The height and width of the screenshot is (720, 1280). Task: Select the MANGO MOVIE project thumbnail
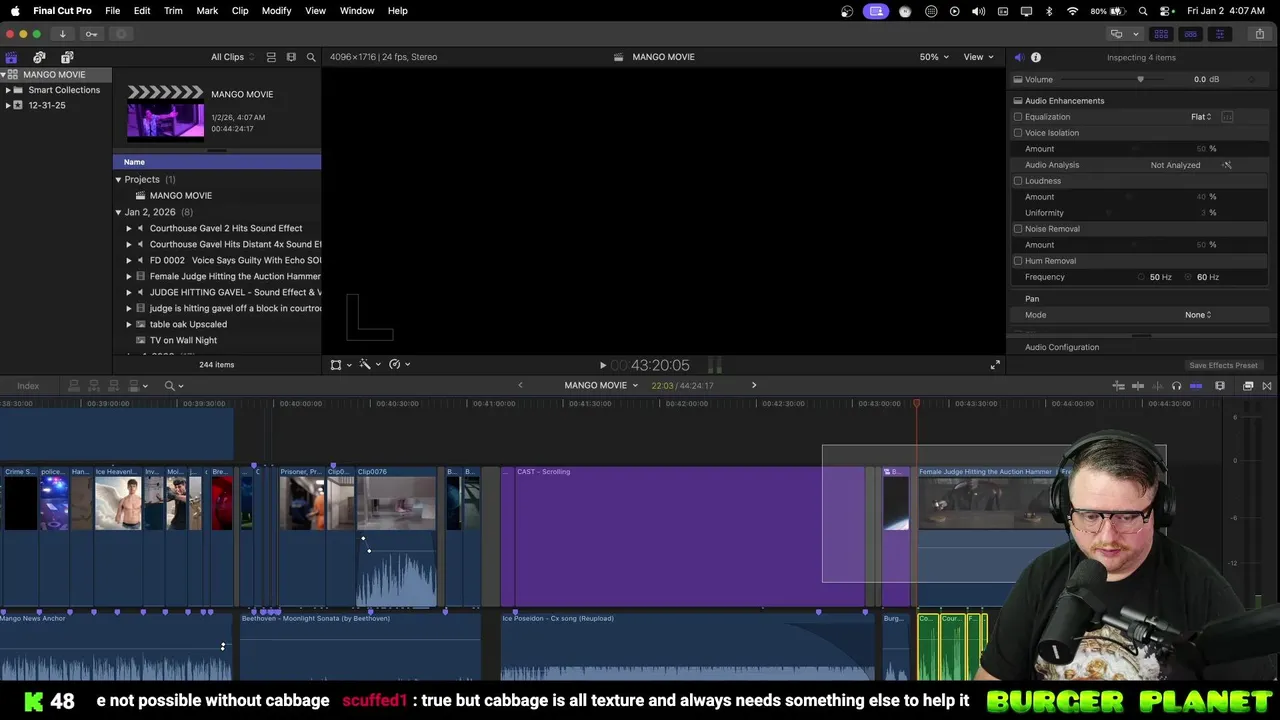pyautogui.click(x=165, y=114)
